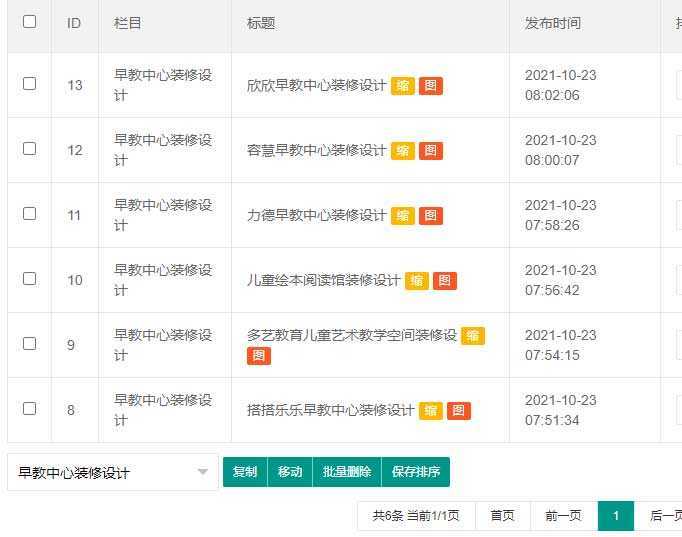Select page 1 in pagination
The image size is (682, 537).
[616, 516]
